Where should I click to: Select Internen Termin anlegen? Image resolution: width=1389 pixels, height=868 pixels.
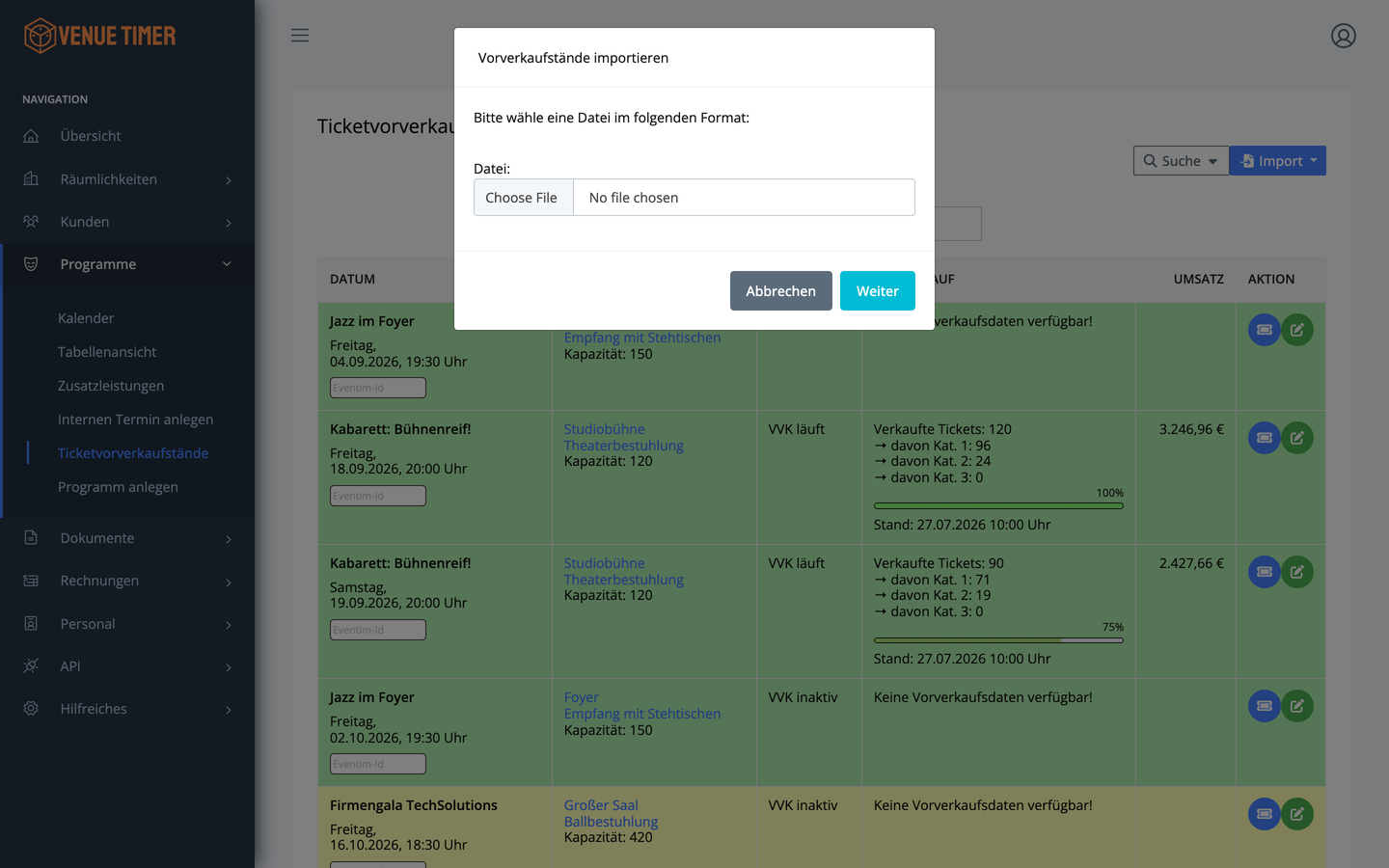pyautogui.click(x=136, y=420)
